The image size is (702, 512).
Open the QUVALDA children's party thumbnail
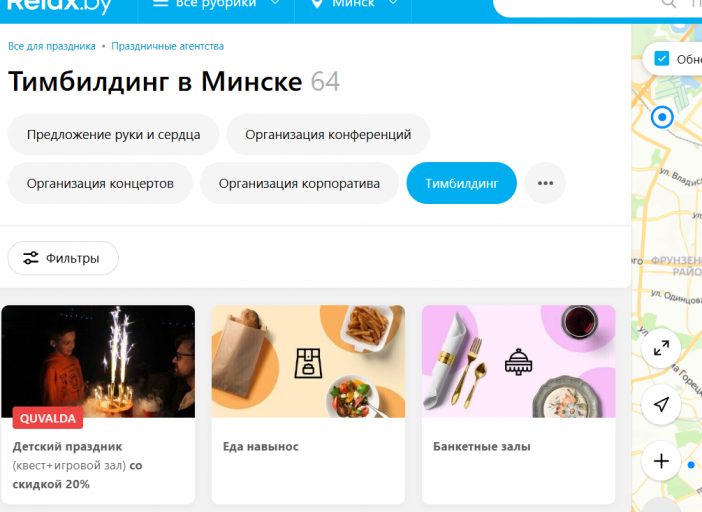pyautogui.click(x=98, y=362)
